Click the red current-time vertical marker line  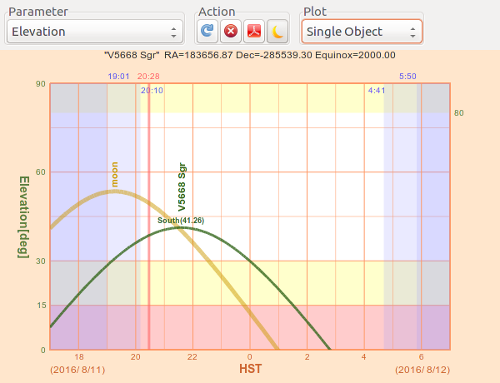tap(149, 217)
